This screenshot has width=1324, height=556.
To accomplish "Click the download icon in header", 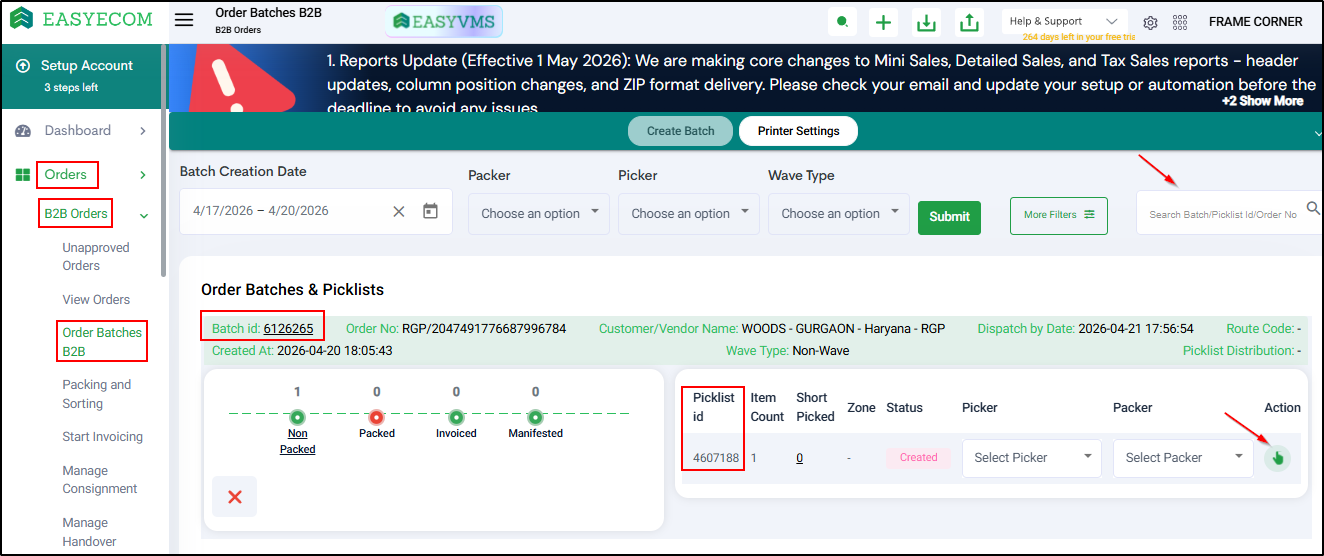I will (x=927, y=22).
